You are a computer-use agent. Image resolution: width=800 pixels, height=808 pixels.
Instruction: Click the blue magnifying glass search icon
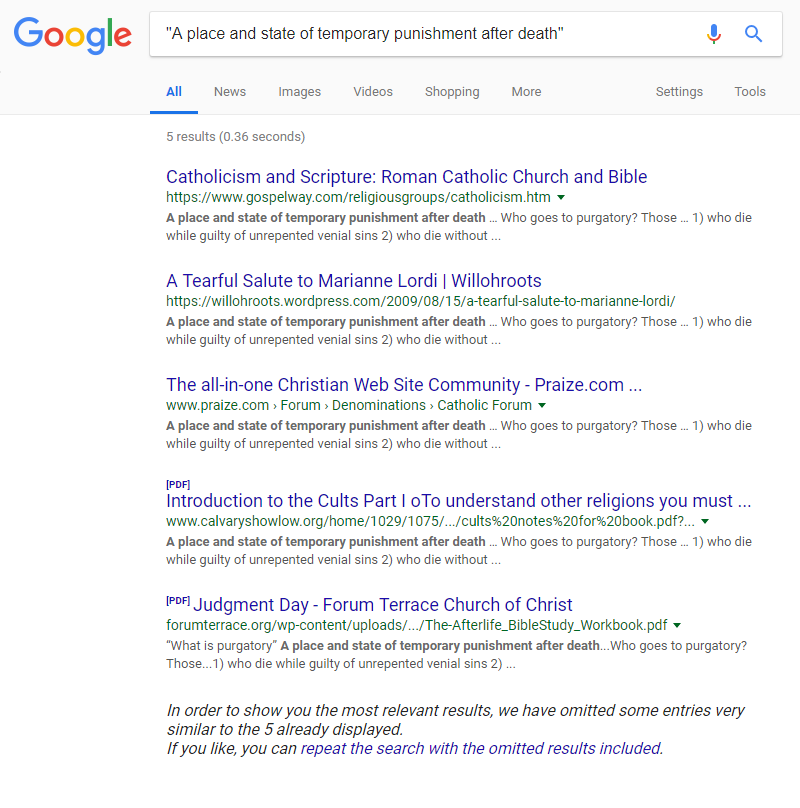[x=754, y=35]
